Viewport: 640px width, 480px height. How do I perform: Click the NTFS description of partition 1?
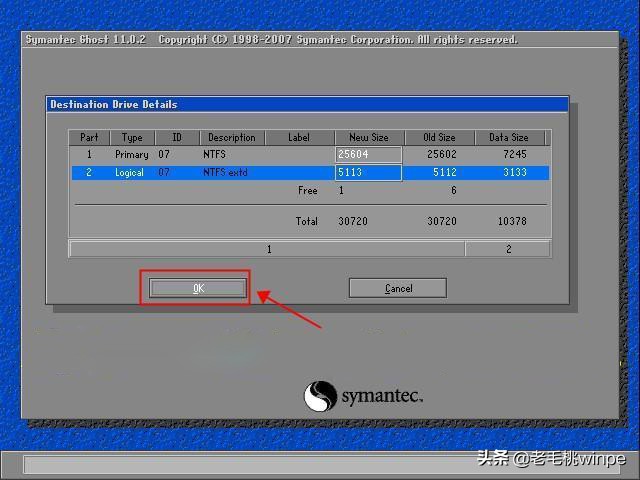tap(214, 155)
